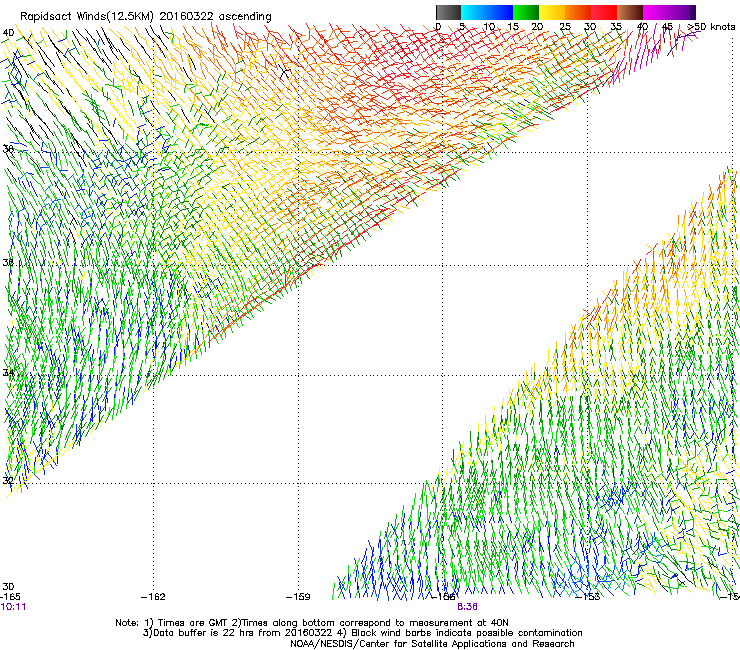Click the yellow 20-25 knots legend swatch
Screen dimensions: 740x650
[x=552, y=12]
